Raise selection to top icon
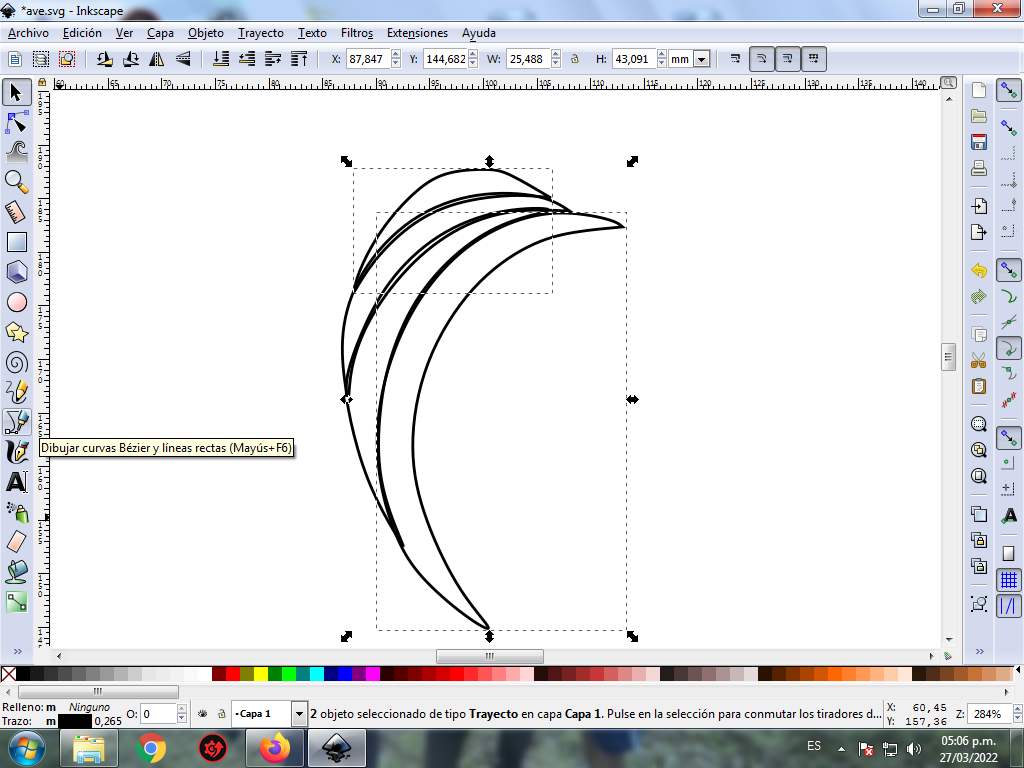The image size is (1024, 768). pos(300,59)
